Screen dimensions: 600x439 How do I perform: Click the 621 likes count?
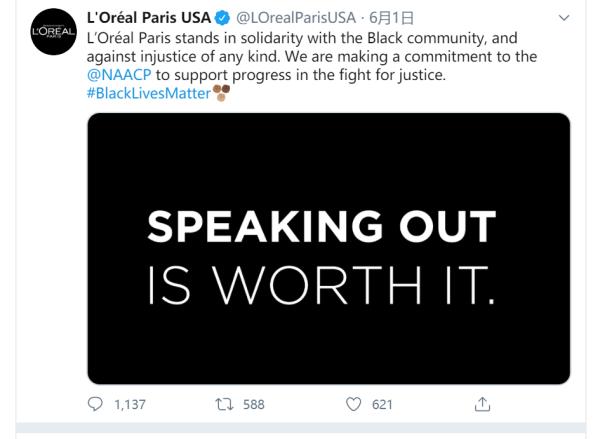click(x=382, y=405)
